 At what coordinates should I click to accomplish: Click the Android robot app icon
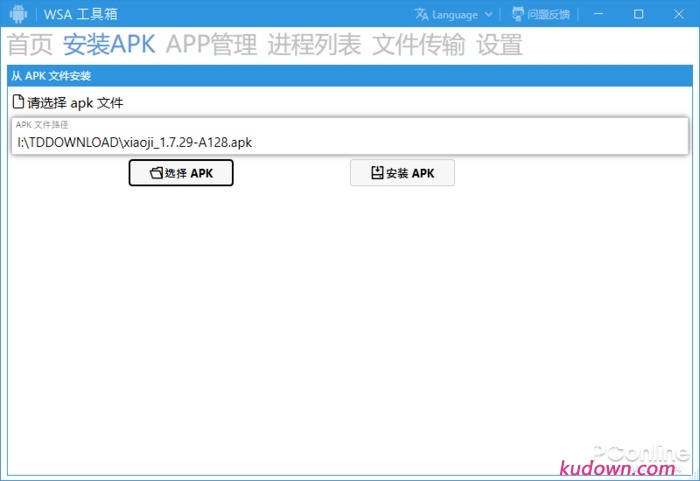[x=18, y=14]
